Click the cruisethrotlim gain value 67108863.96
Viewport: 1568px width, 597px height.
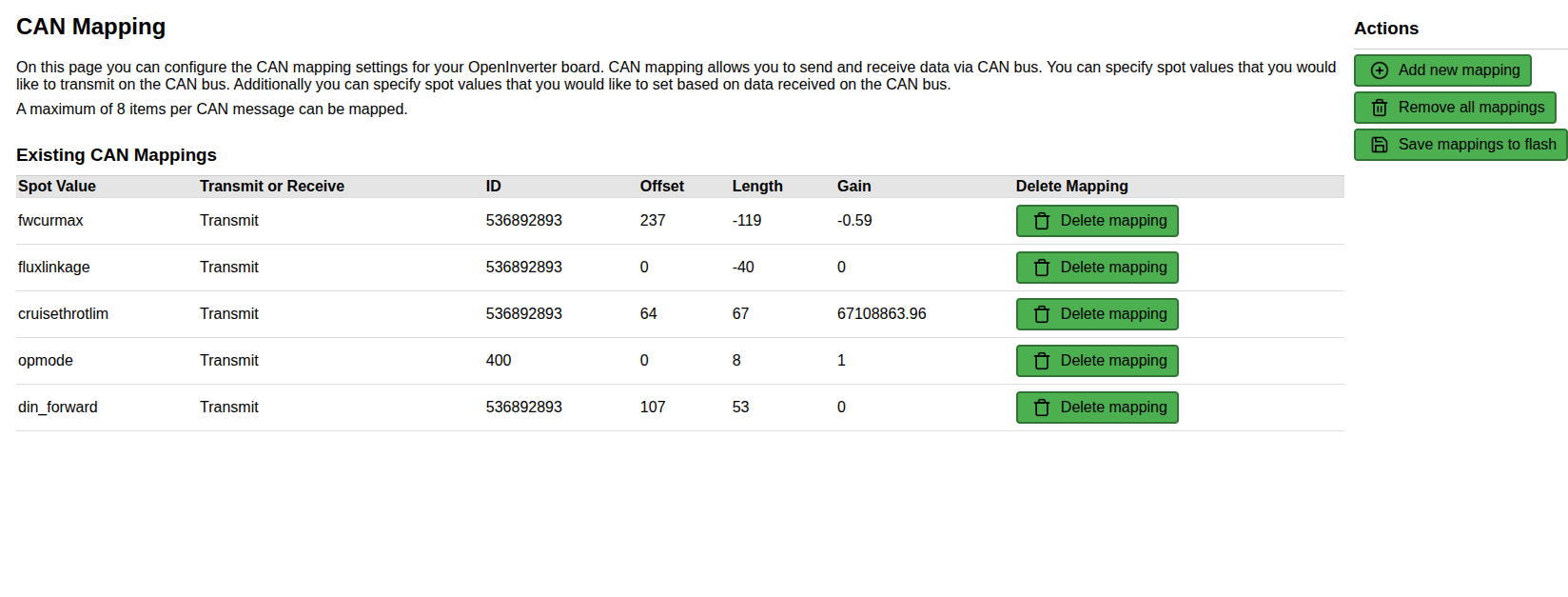pos(881,314)
